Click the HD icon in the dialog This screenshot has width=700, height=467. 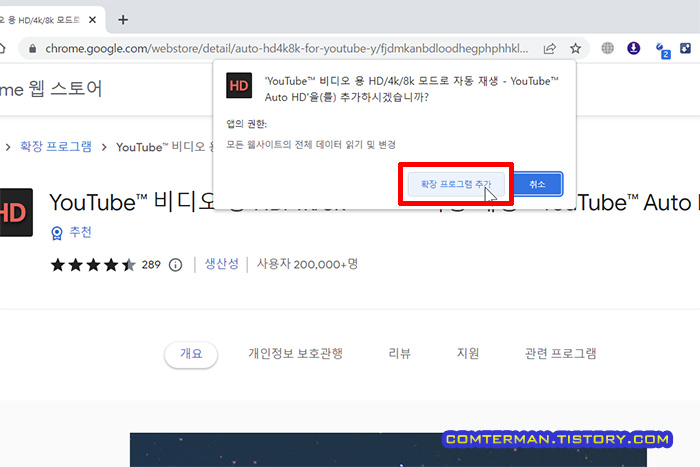239,85
